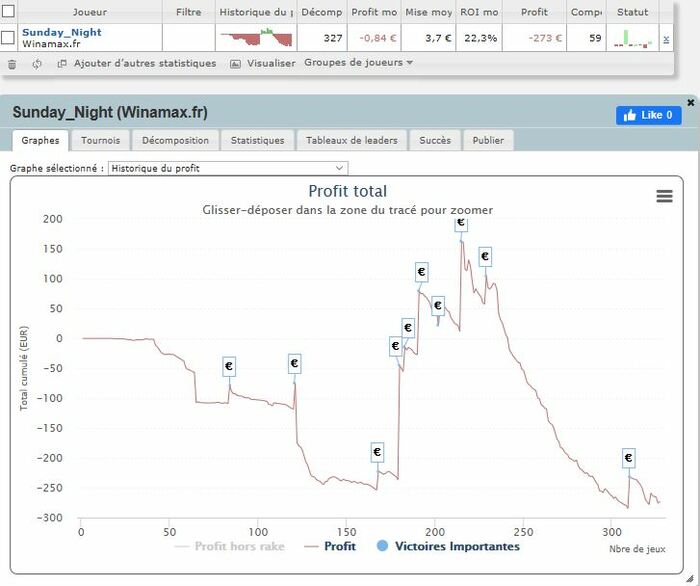Click the euro marker at chart peak
The image size is (700, 586).
point(461,224)
